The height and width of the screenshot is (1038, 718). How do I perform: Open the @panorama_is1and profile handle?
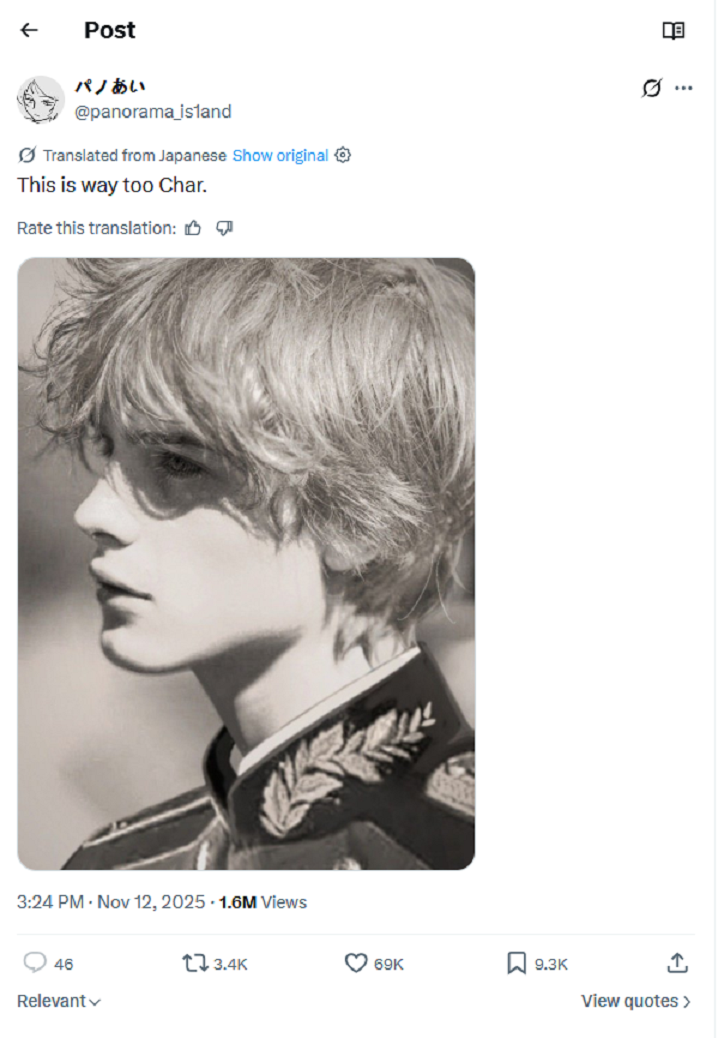pyautogui.click(x=153, y=112)
